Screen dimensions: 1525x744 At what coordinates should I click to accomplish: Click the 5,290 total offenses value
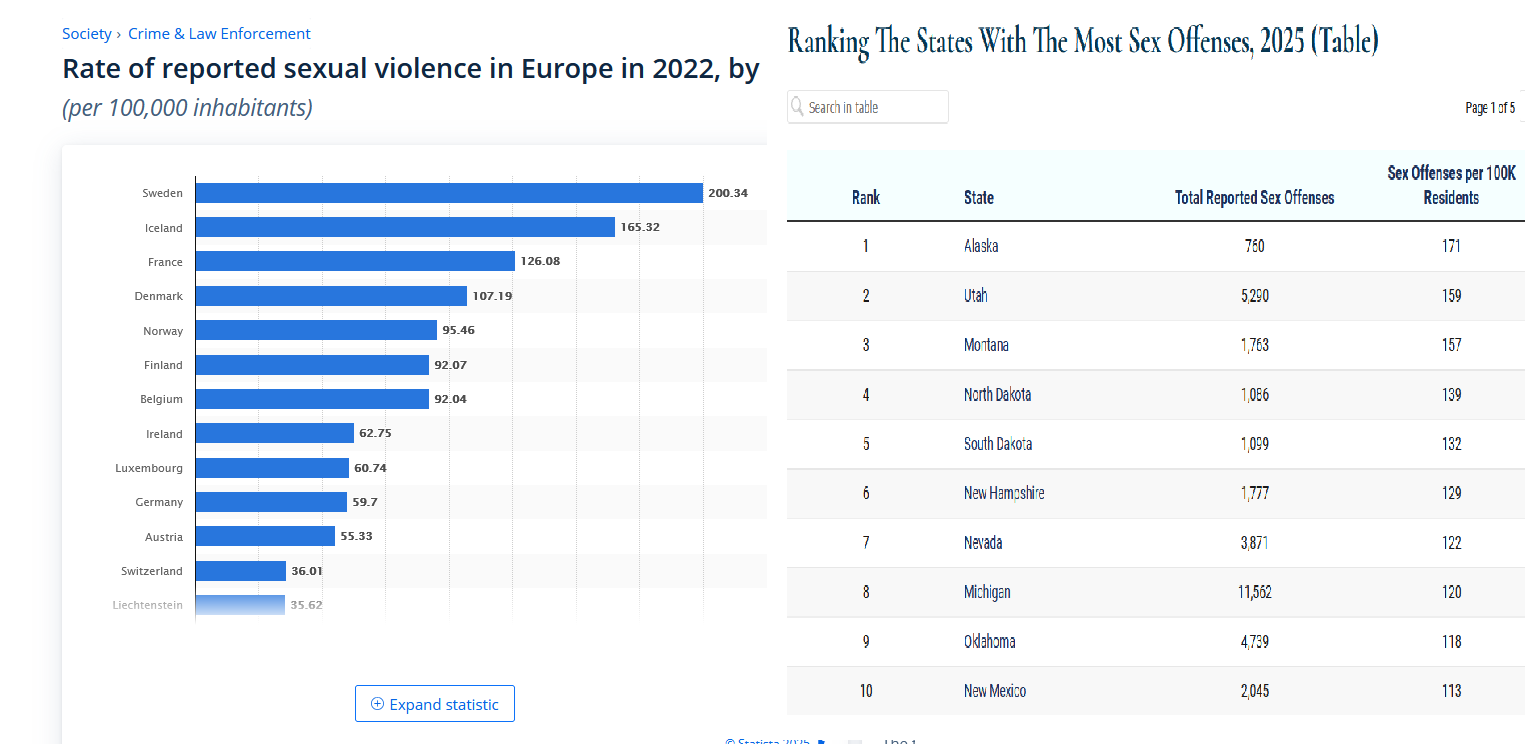click(1255, 295)
